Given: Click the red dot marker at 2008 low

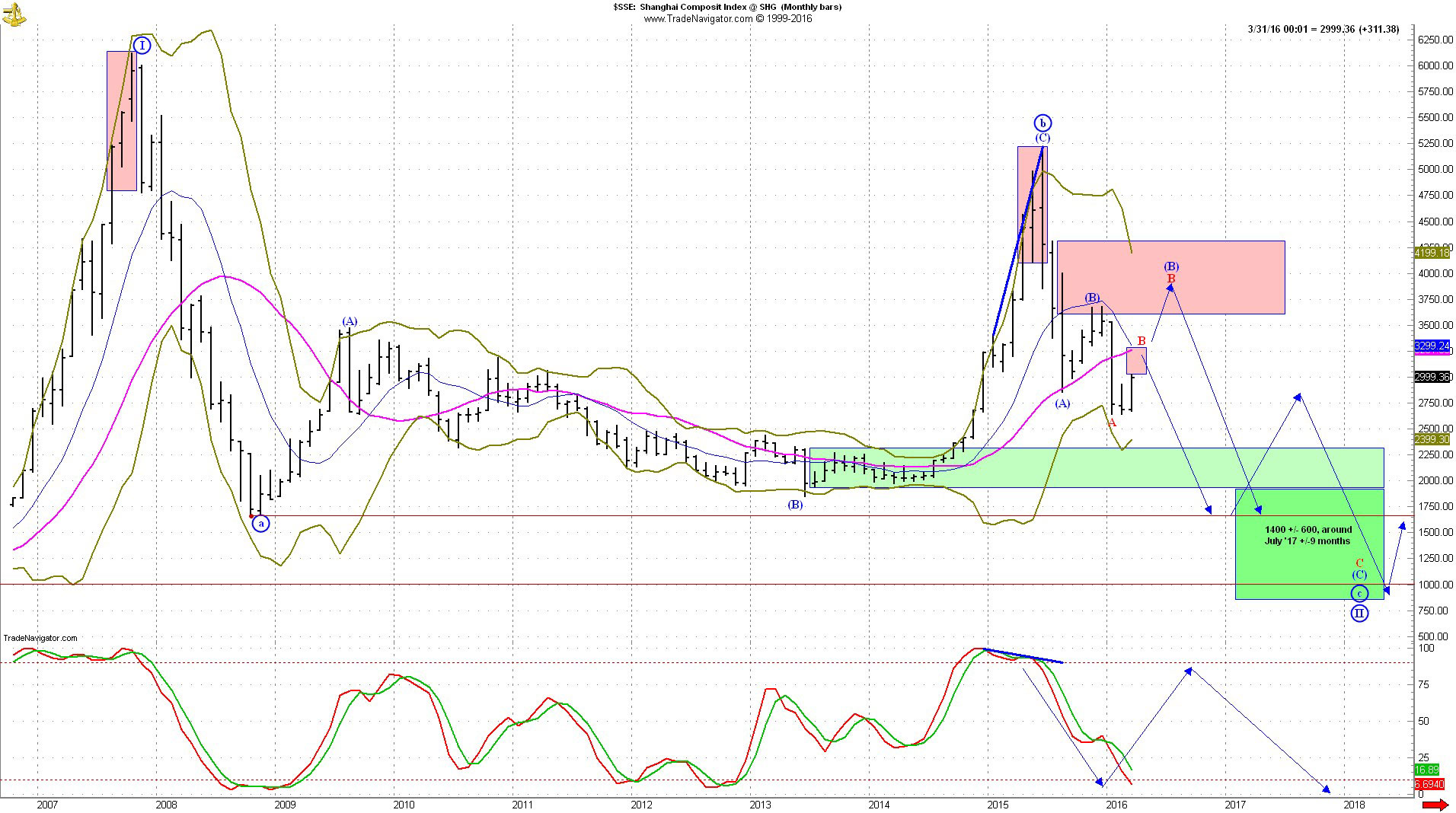Looking at the screenshot, I should point(251,516).
